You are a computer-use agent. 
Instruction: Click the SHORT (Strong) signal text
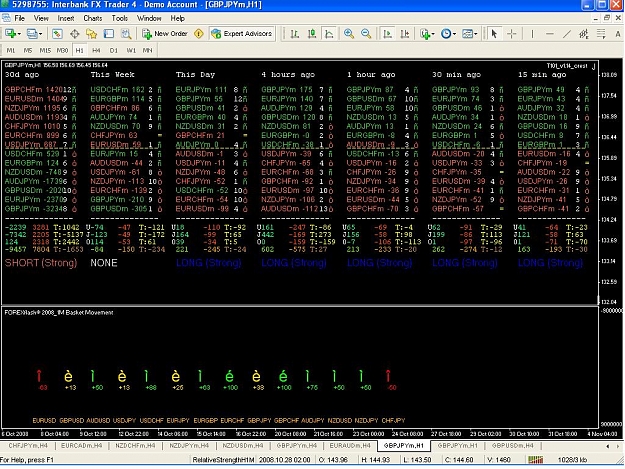pos(41,263)
